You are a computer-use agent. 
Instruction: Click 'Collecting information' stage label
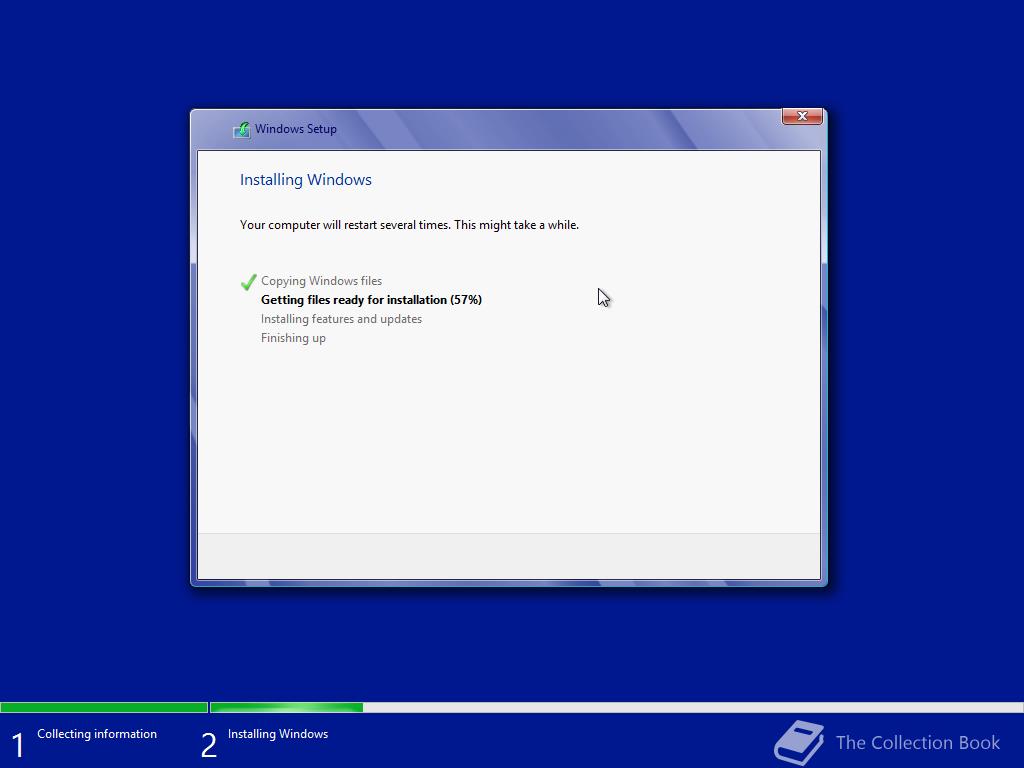[x=97, y=733]
